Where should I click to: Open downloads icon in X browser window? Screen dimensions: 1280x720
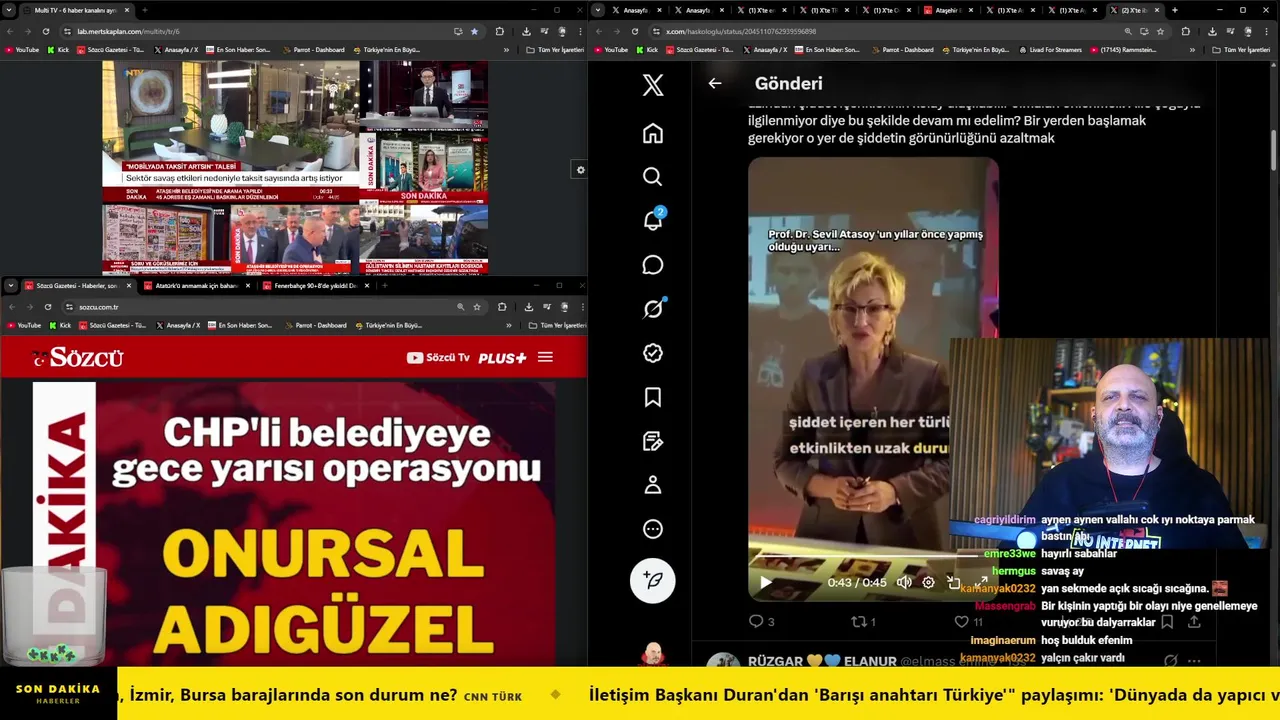click(x=1211, y=31)
